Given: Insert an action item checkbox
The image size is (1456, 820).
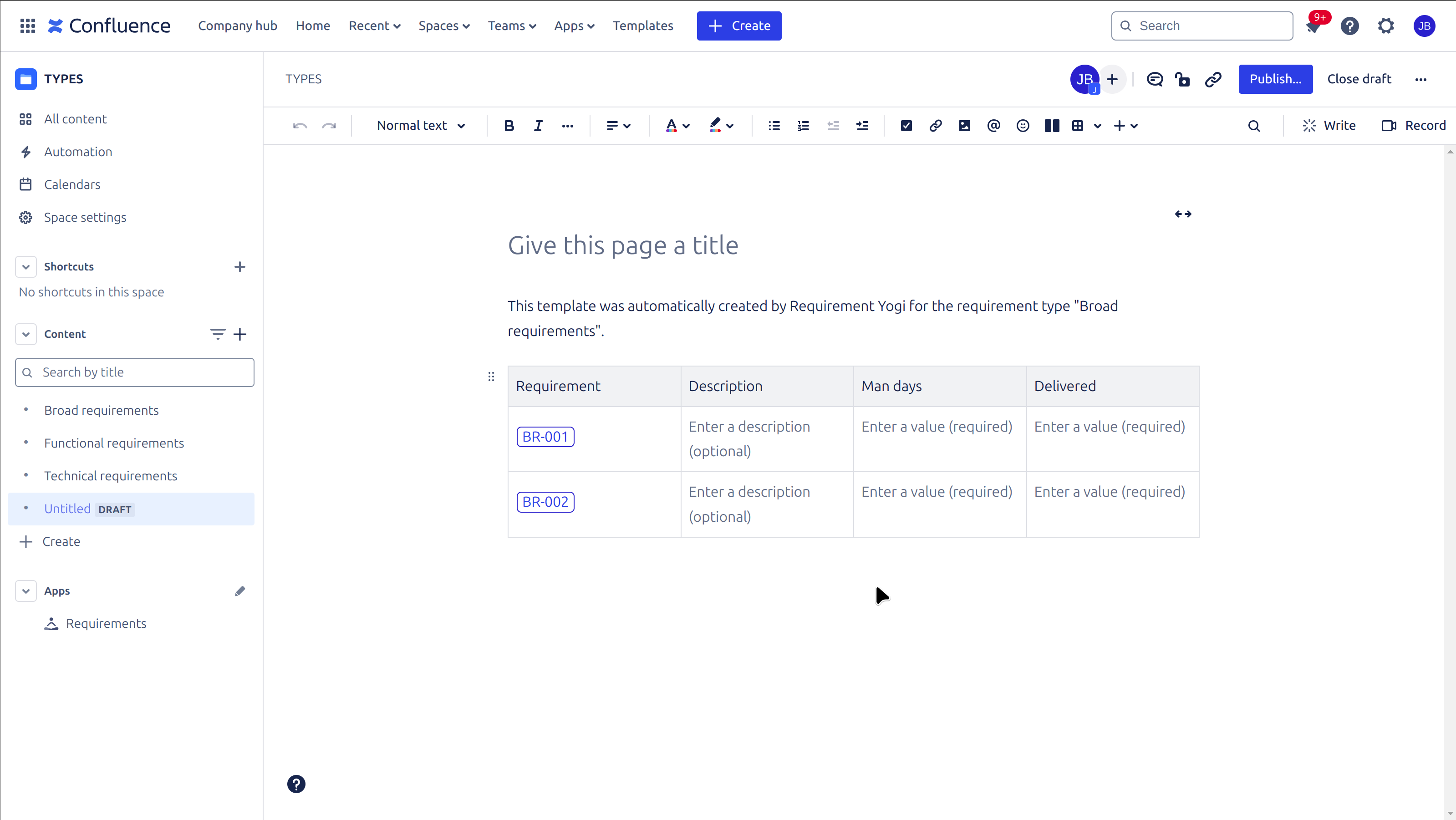Looking at the screenshot, I should (x=906, y=126).
